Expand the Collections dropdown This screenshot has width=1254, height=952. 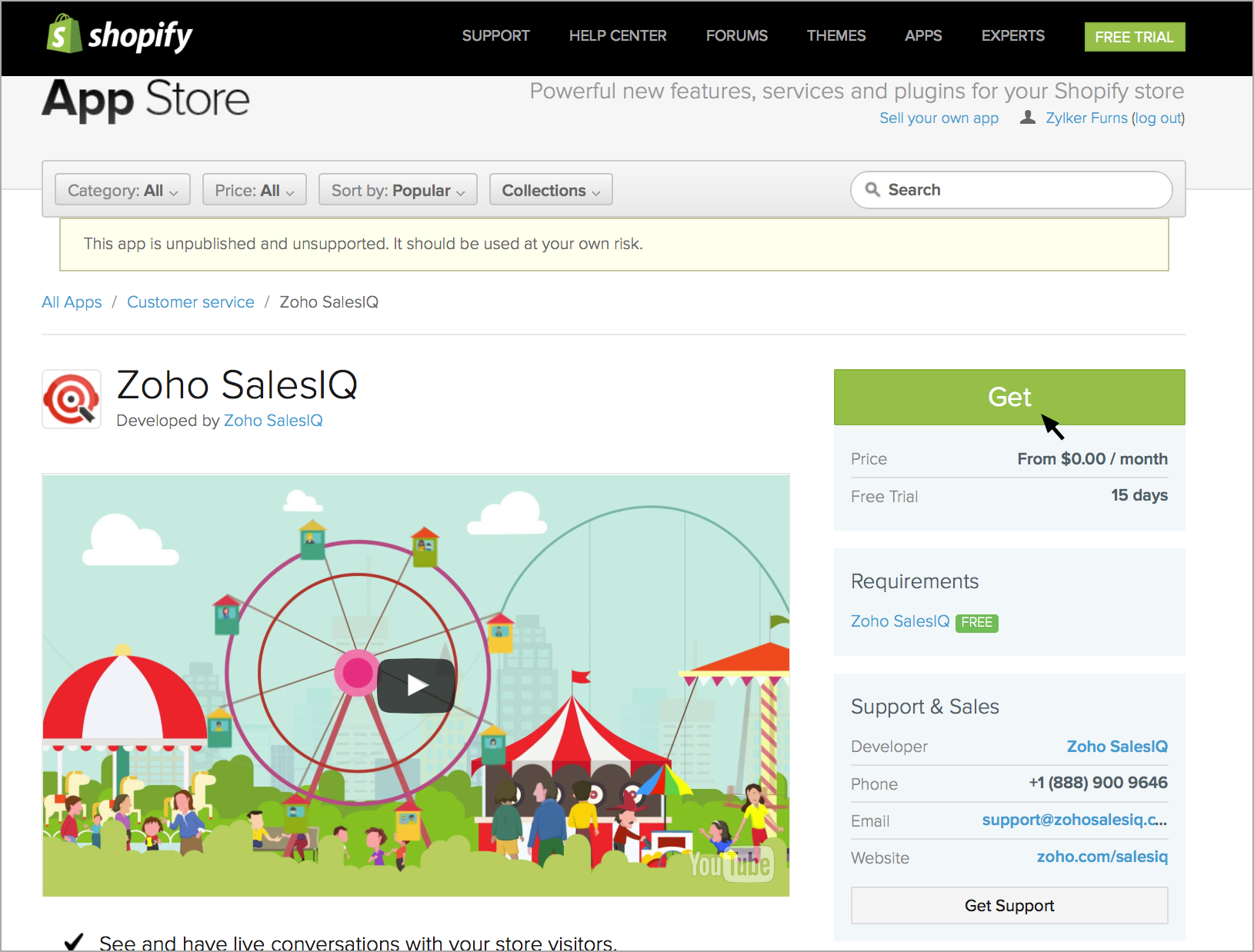tap(551, 190)
